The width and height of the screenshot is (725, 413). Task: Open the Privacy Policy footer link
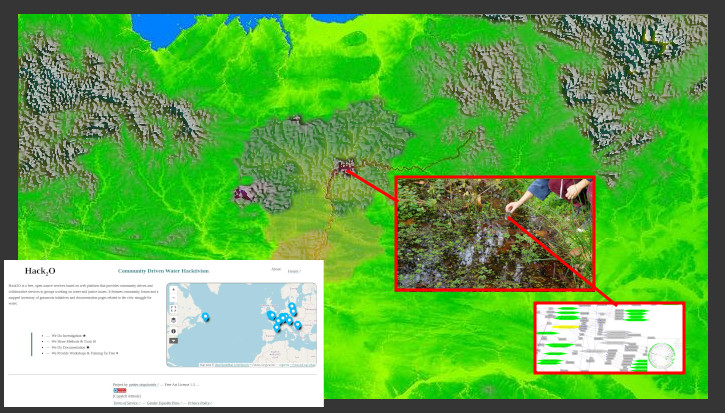199,403
